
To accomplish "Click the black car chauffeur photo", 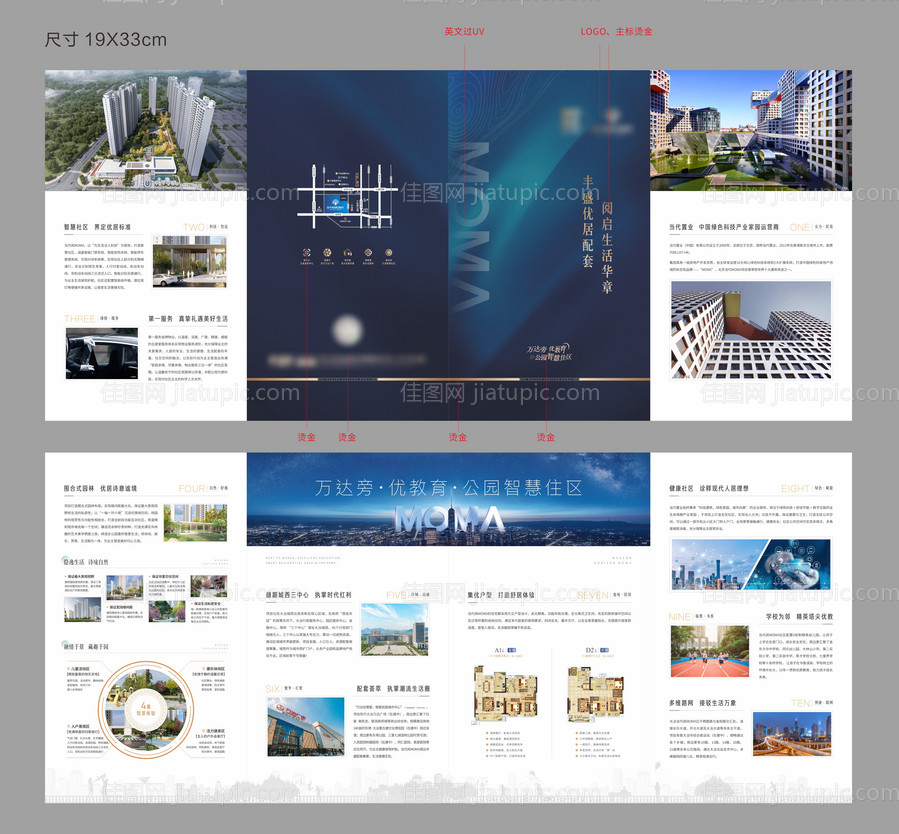I will tap(102, 353).
